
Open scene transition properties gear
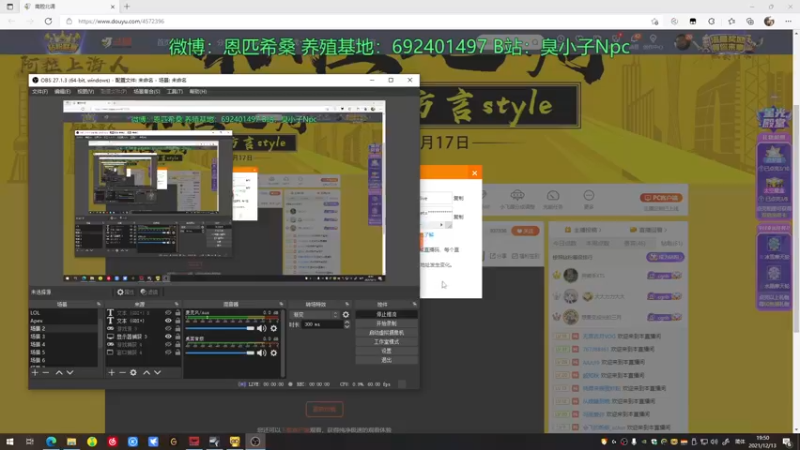pos(346,315)
